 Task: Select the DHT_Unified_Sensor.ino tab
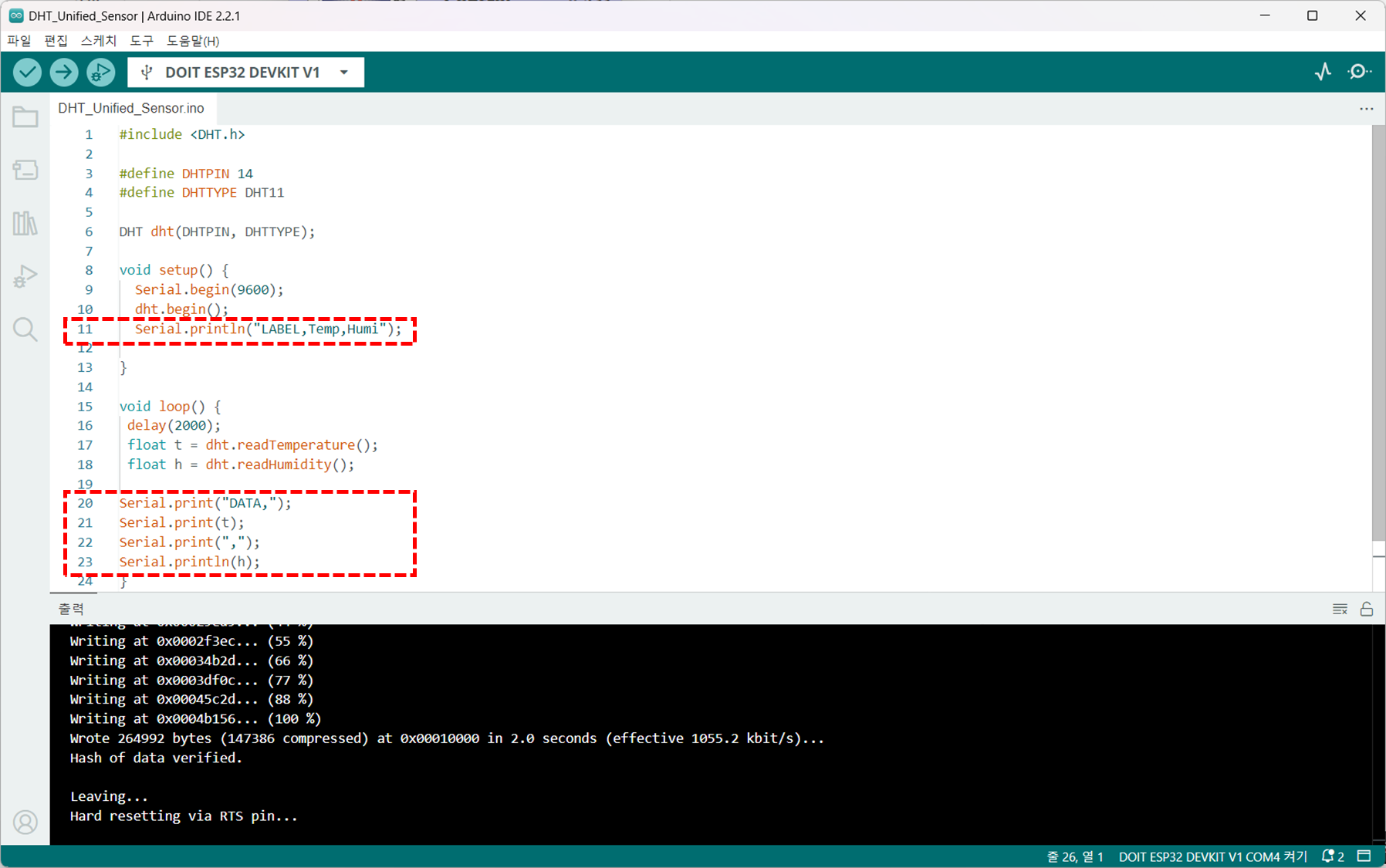131,109
